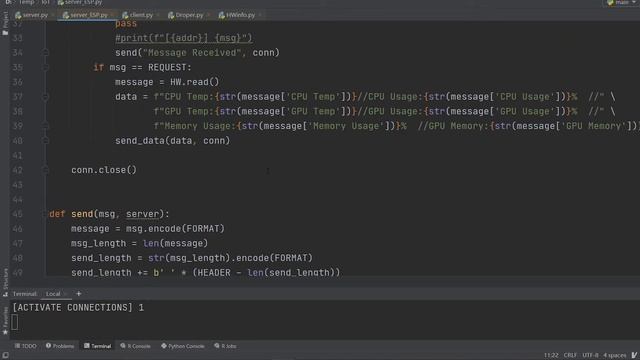
Task: Toggle the Terminal tool window button
Action: coord(98,346)
